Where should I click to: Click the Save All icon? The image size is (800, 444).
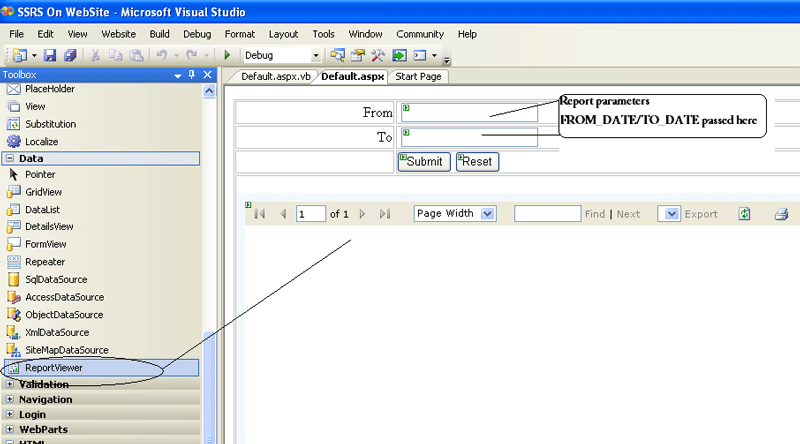point(70,55)
